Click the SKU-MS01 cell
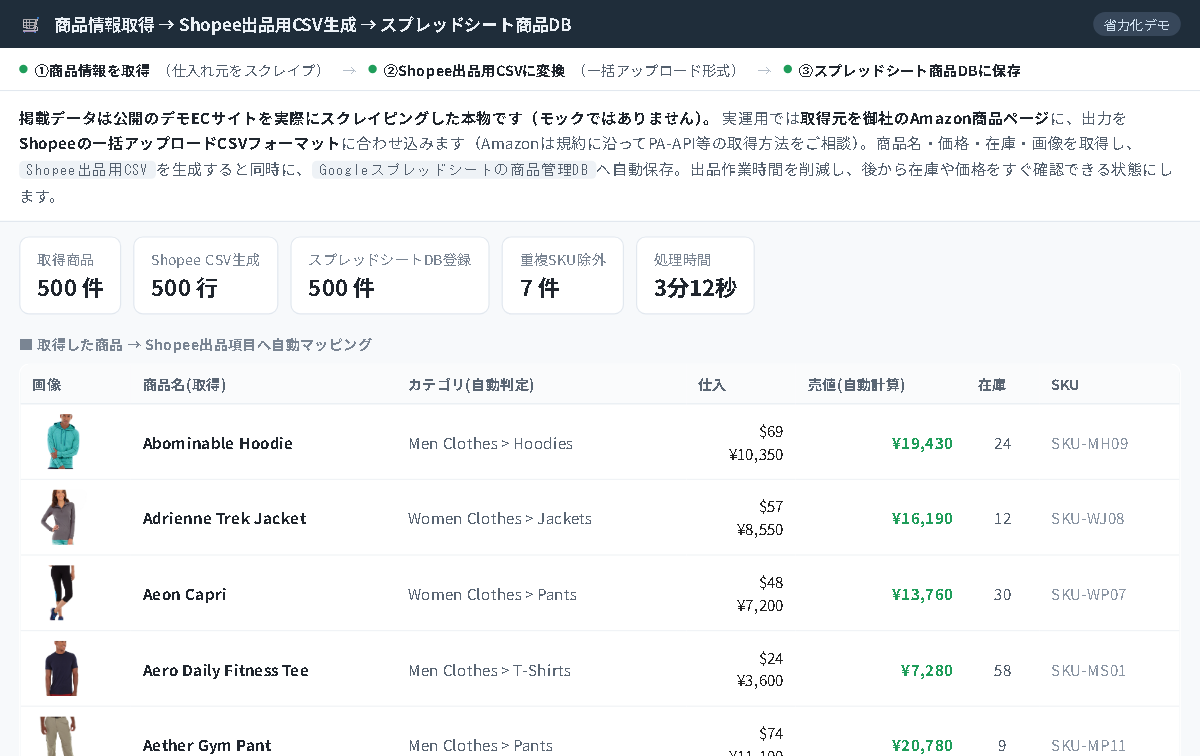The image size is (1200, 756). pyautogui.click(x=1089, y=670)
